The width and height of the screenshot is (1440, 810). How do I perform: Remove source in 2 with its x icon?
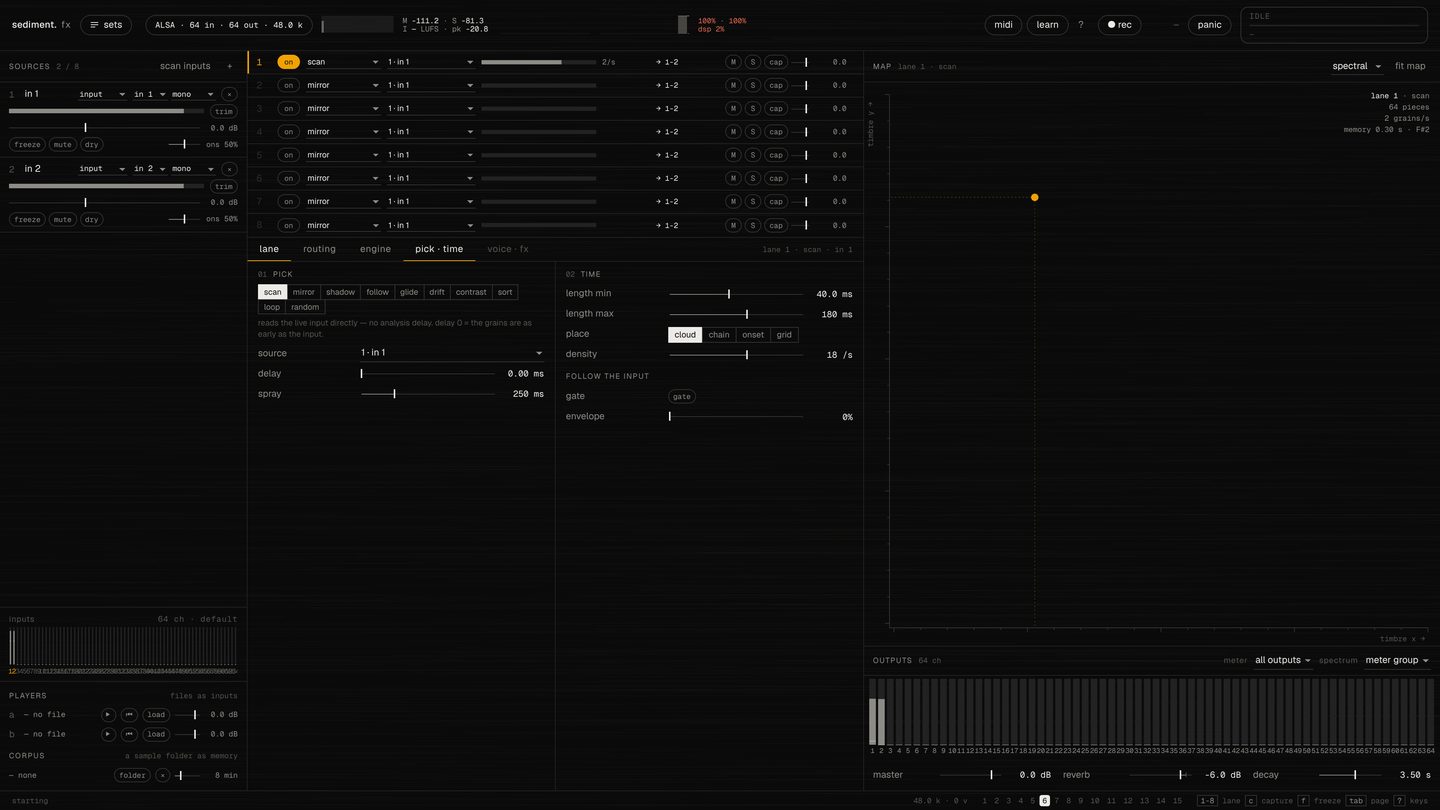pos(229,169)
